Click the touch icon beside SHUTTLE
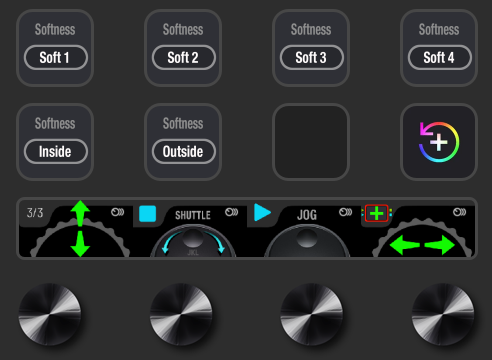 pyautogui.click(x=231, y=212)
